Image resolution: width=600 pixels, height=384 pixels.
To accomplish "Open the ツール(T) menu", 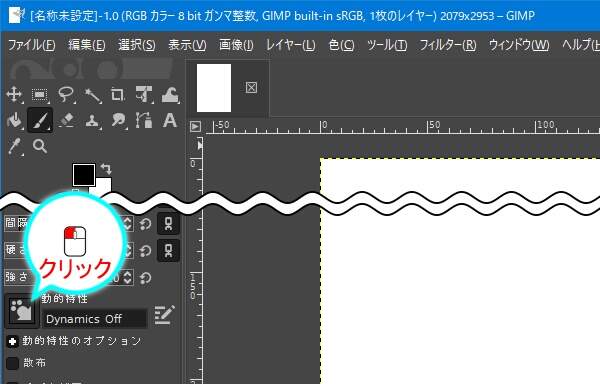I will 387,45.
